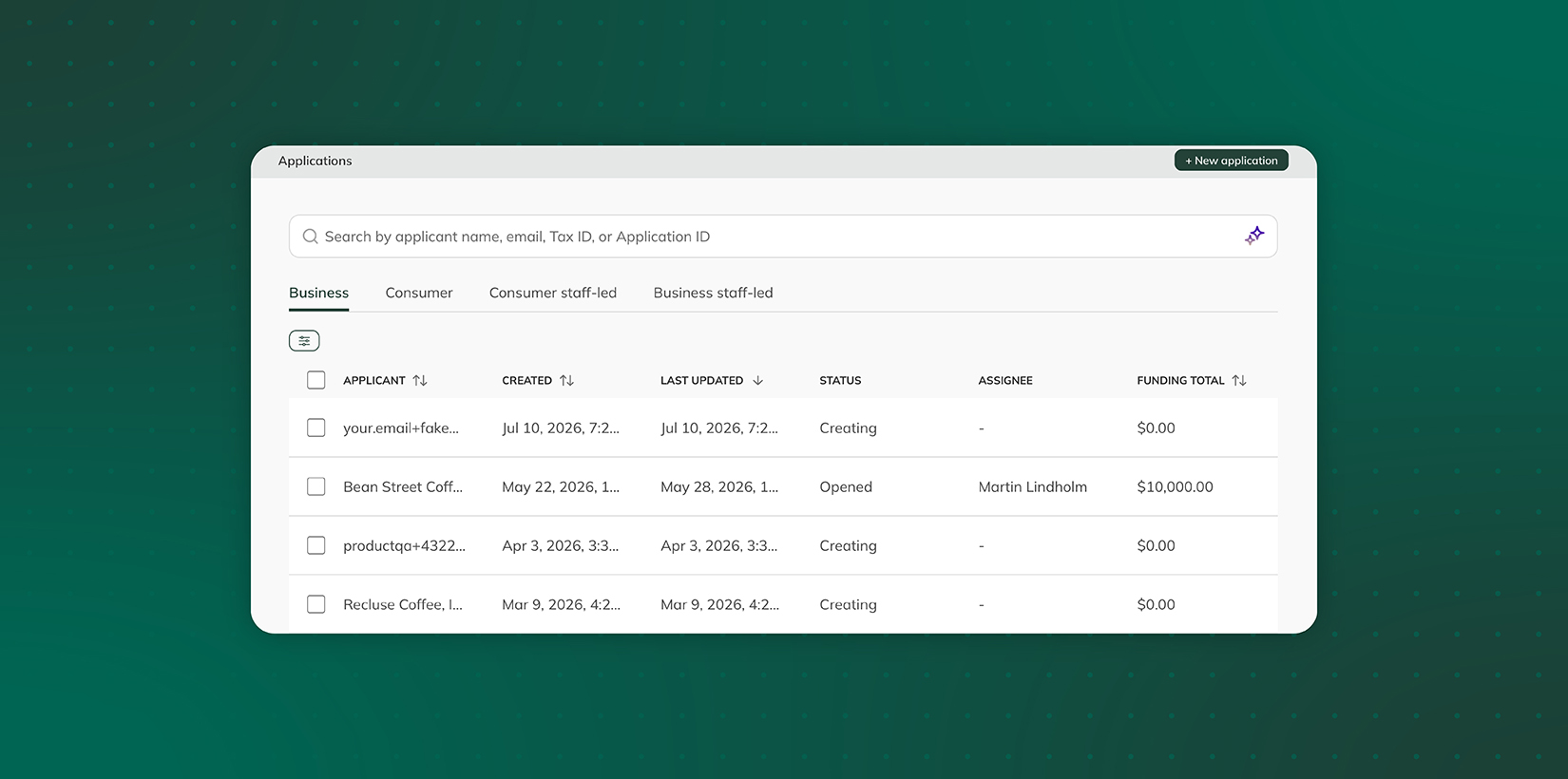Sort by Applicant column arrows

[x=420, y=380]
